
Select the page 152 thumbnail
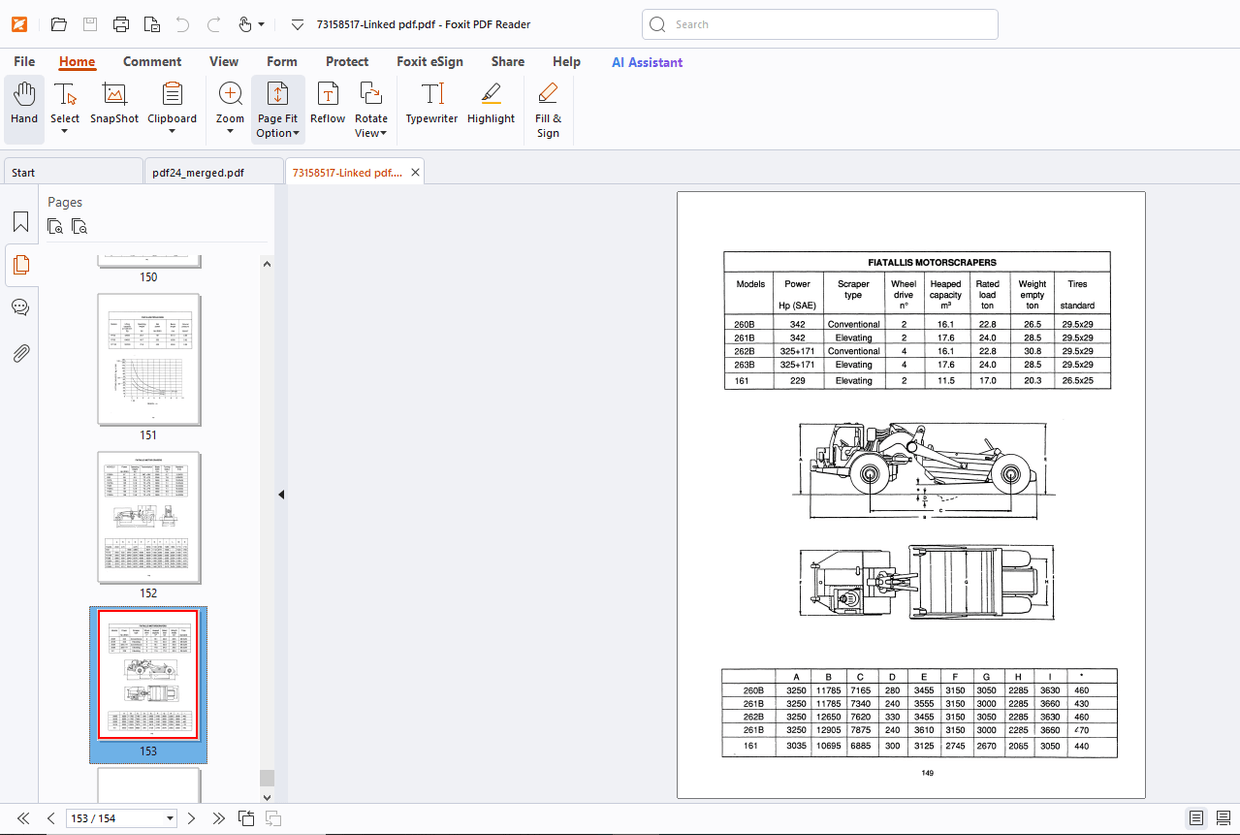(x=148, y=517)
